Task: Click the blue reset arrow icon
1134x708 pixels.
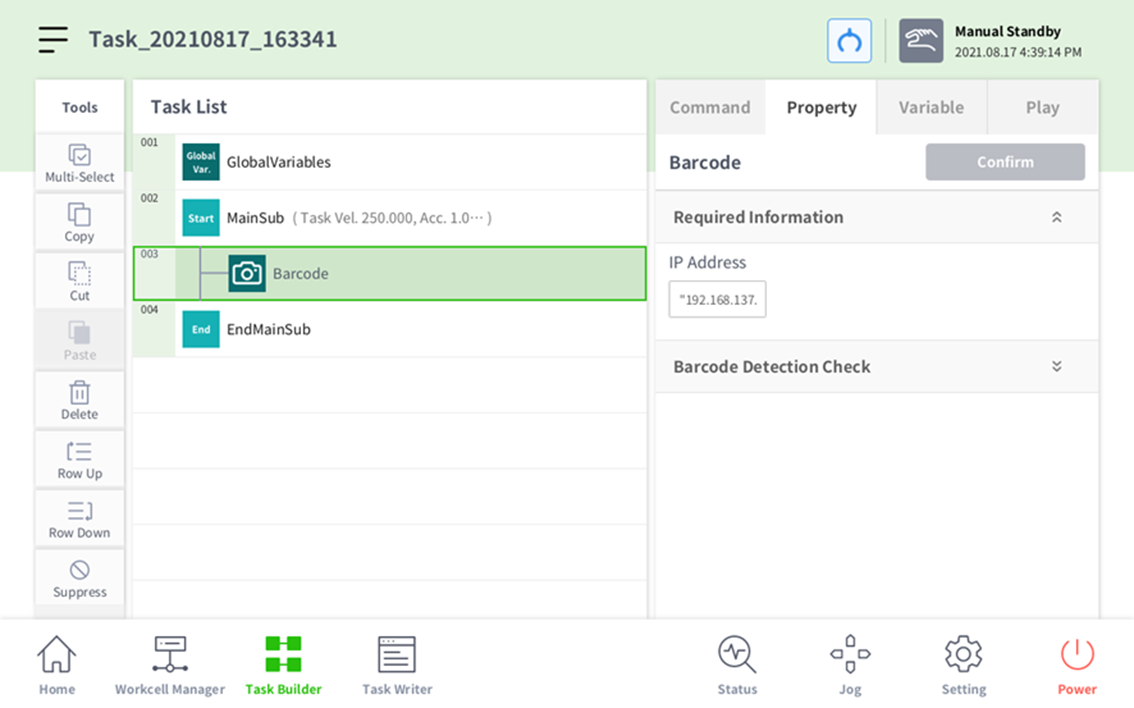Action: [849, 41]
